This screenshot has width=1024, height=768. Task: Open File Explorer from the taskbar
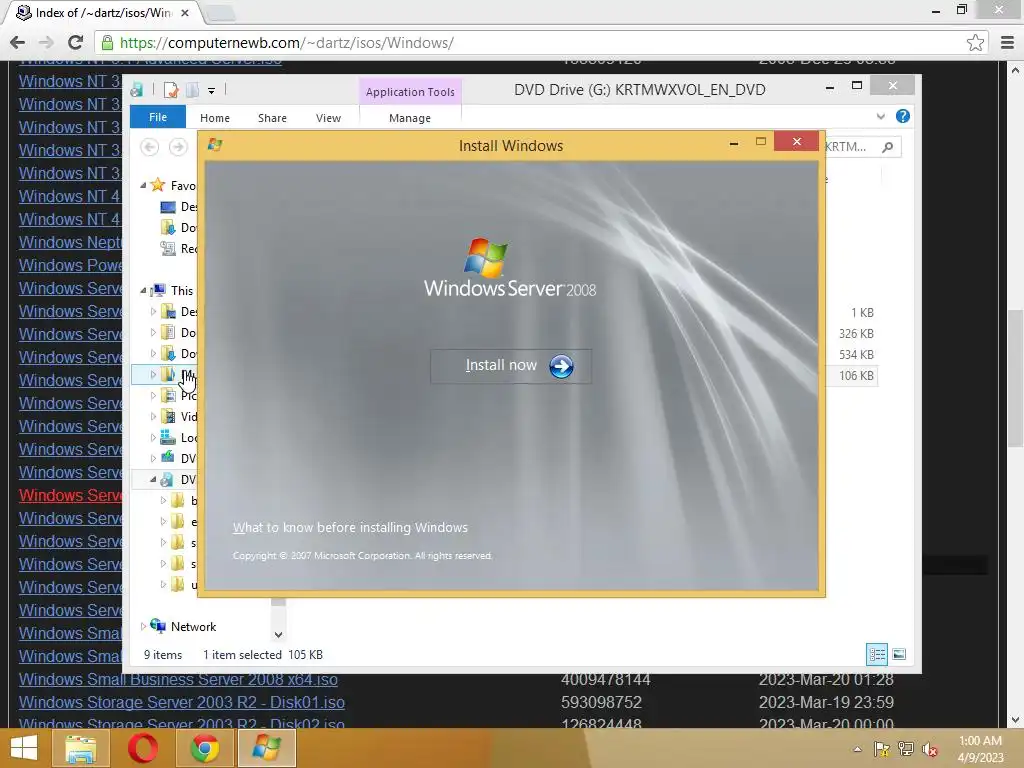click(x=81, y=748)
